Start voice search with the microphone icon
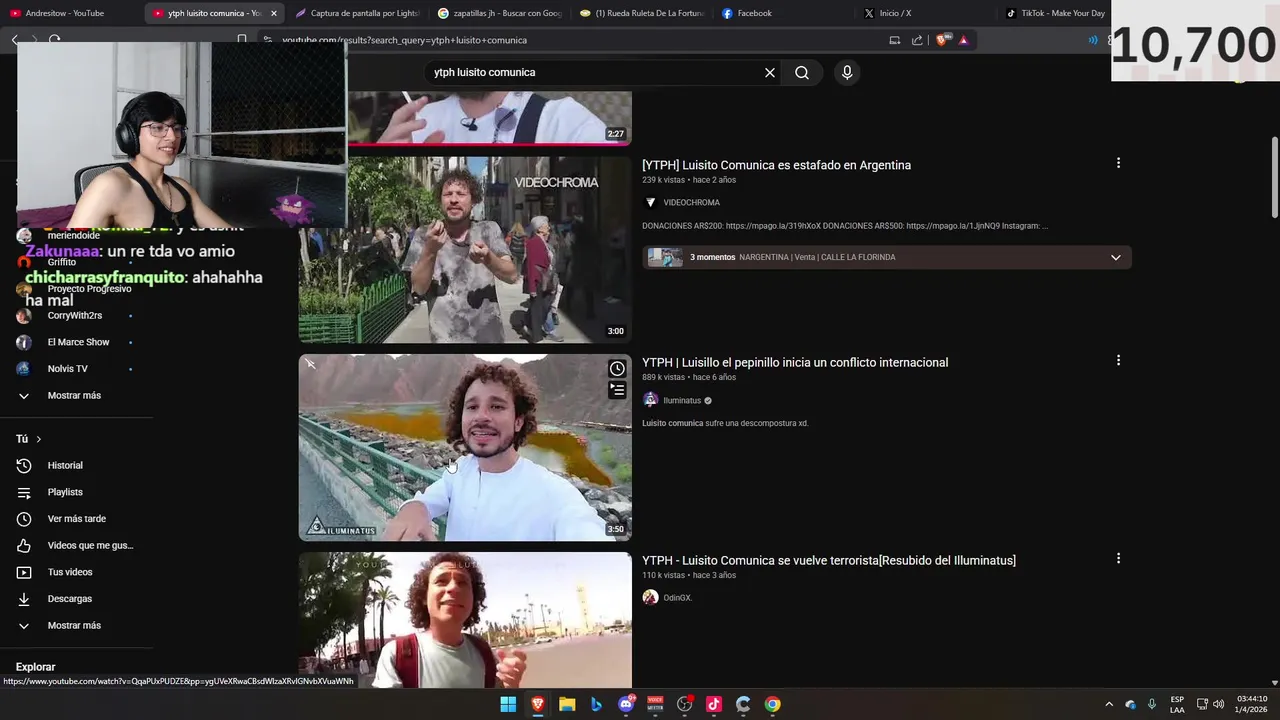This screenshot has width=1280, height=720. pos(847,72)
